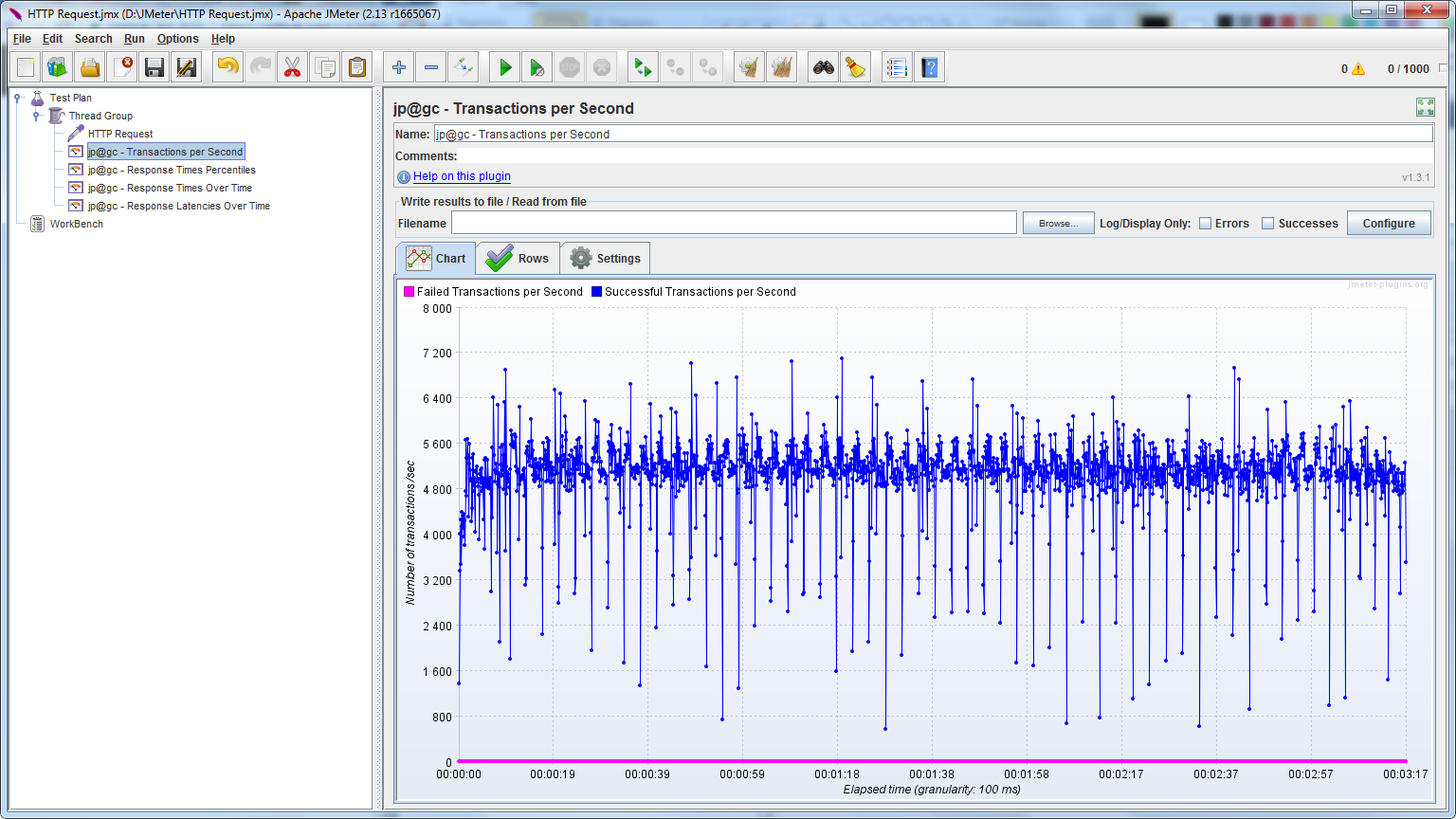Click into the Comments field
Screen dimensions: 1456x819
pos(946,155)
